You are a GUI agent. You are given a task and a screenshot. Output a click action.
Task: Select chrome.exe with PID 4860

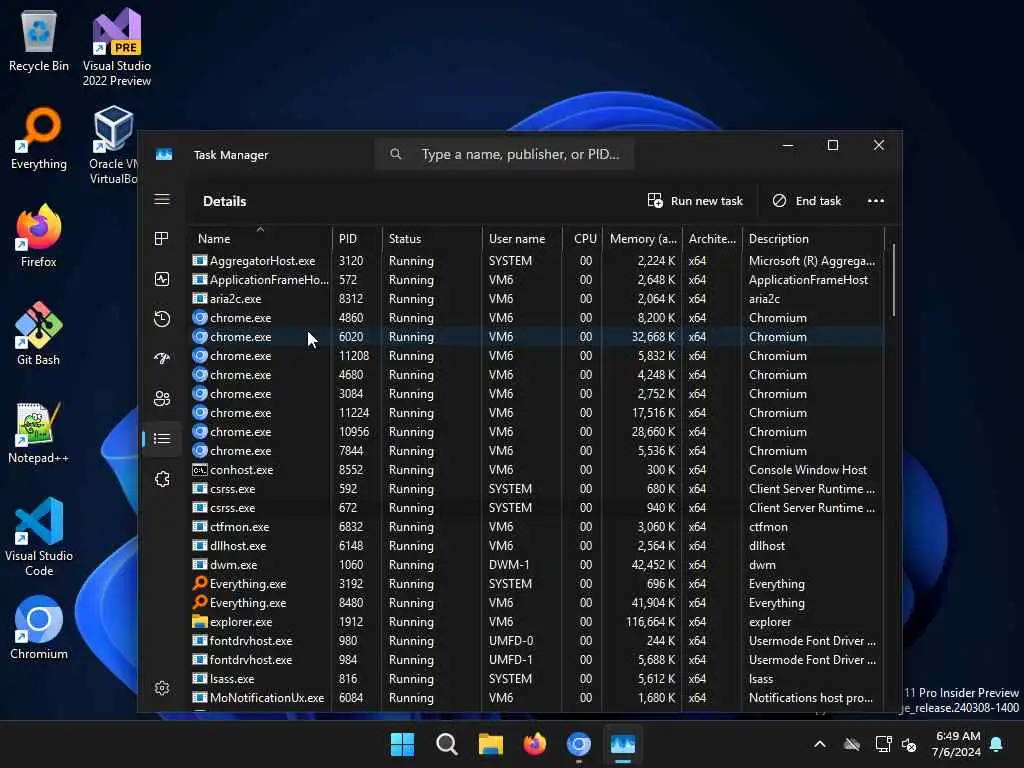point(537,317)
